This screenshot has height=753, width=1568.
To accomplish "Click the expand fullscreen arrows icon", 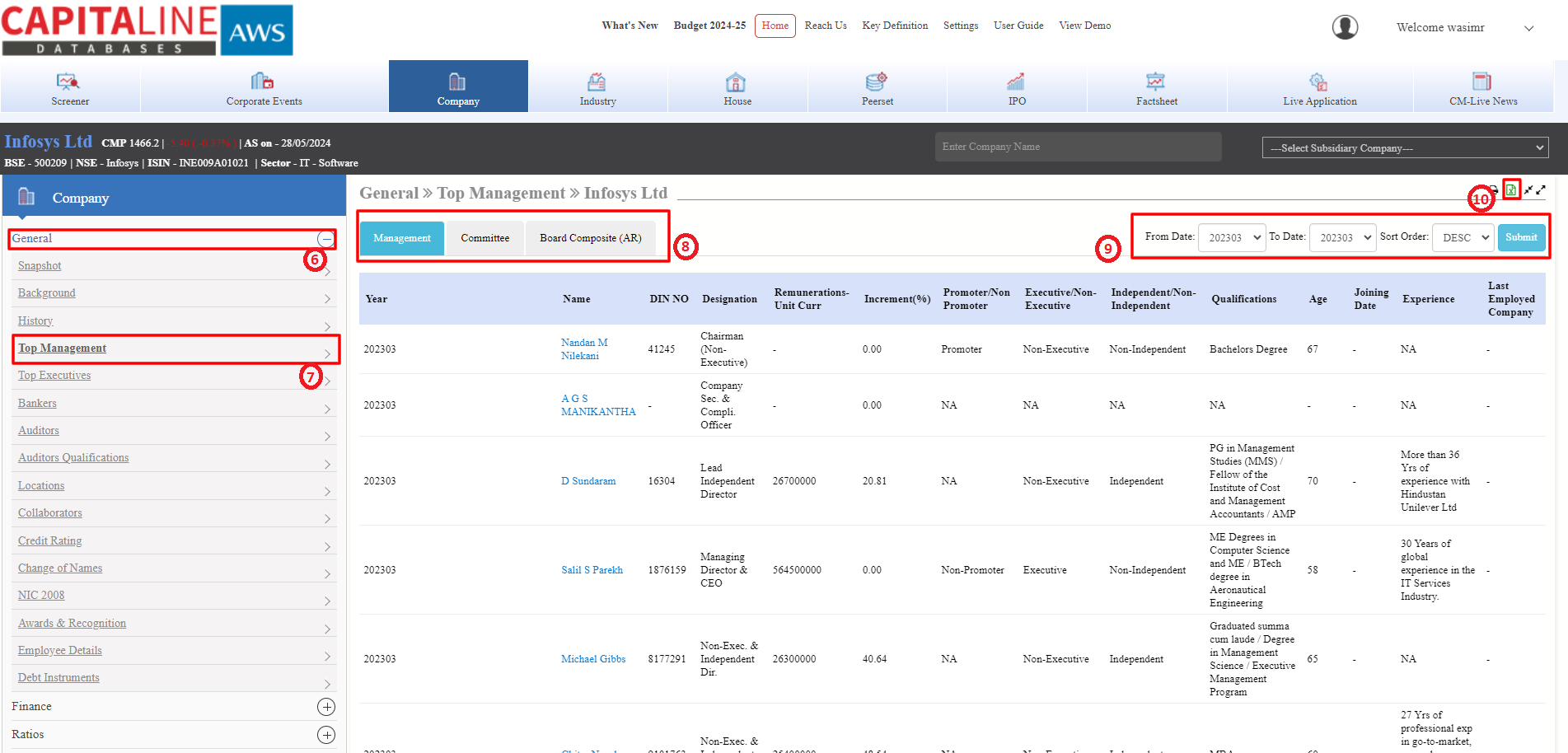I will click(x=1541, y=189).
